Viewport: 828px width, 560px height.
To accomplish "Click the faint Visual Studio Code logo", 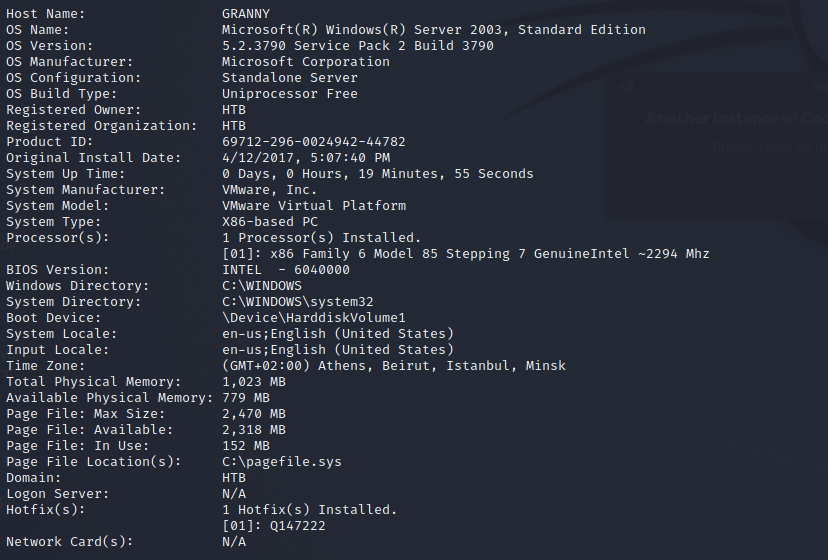I will pos(627,87).
